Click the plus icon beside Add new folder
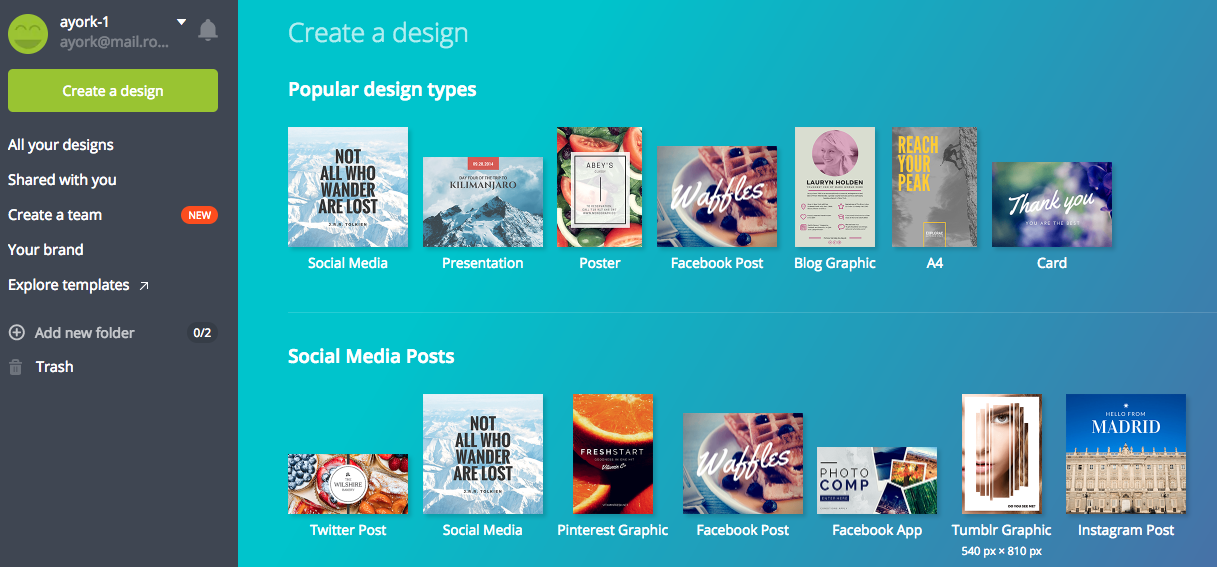 coord(16,333)
